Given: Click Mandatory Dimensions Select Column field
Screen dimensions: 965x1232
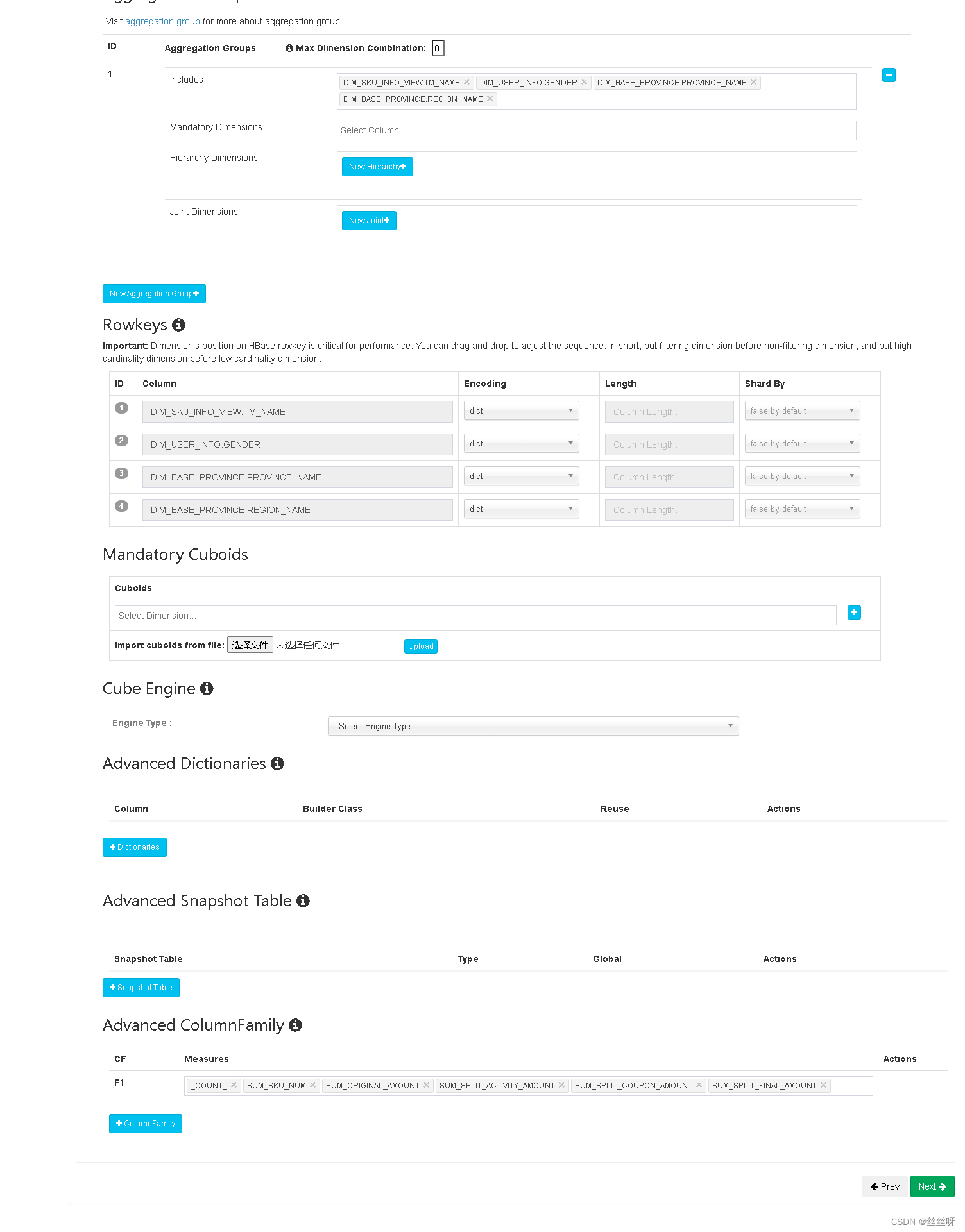Looking at the screenshot, I should pyautogui.click(x=596, y=130).
